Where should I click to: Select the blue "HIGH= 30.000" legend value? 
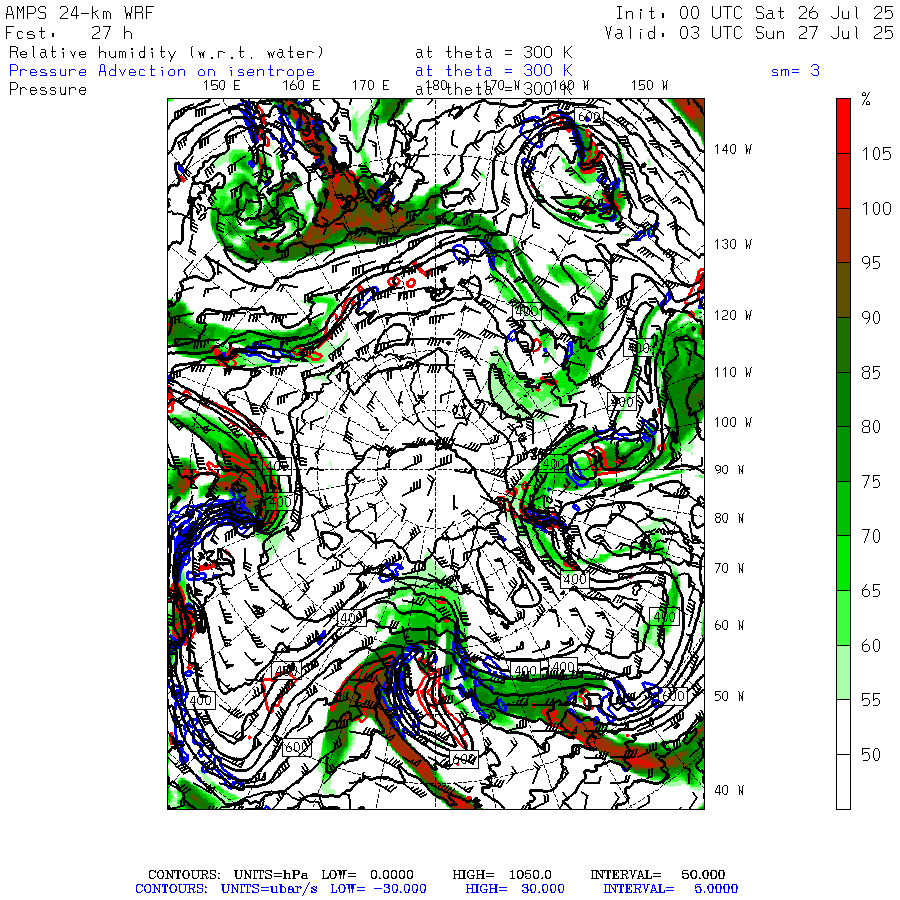click(x=515, y=889)
